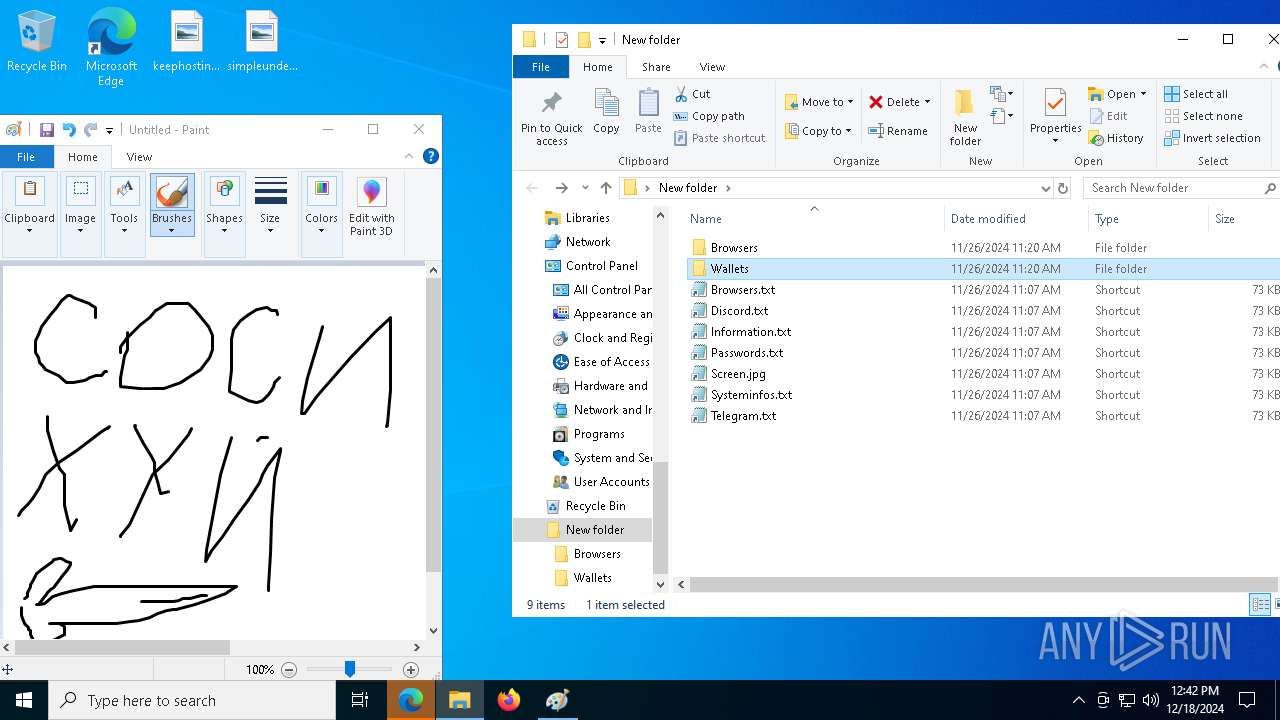Adjust Paint zoom slider
1280x720 pixels.
pos(350,670)
